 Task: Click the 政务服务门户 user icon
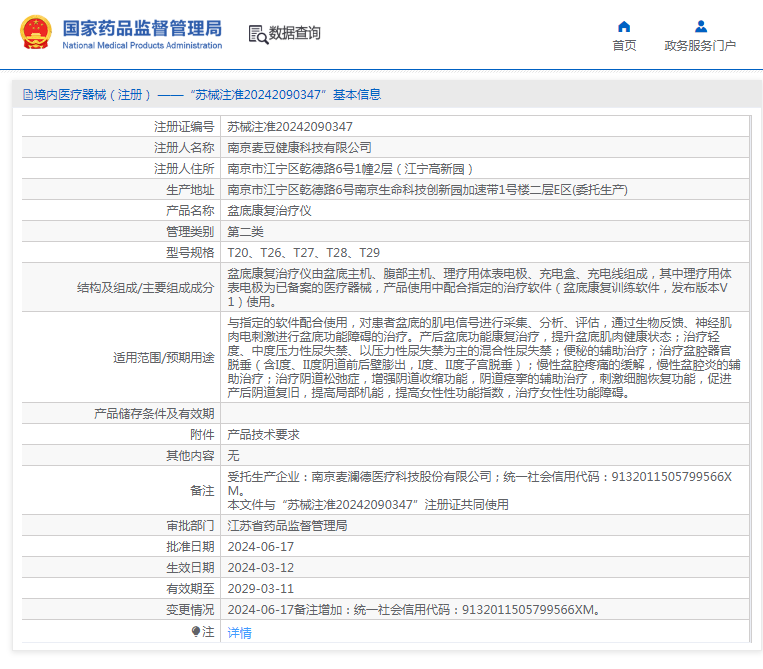click(x=701, y=26)
